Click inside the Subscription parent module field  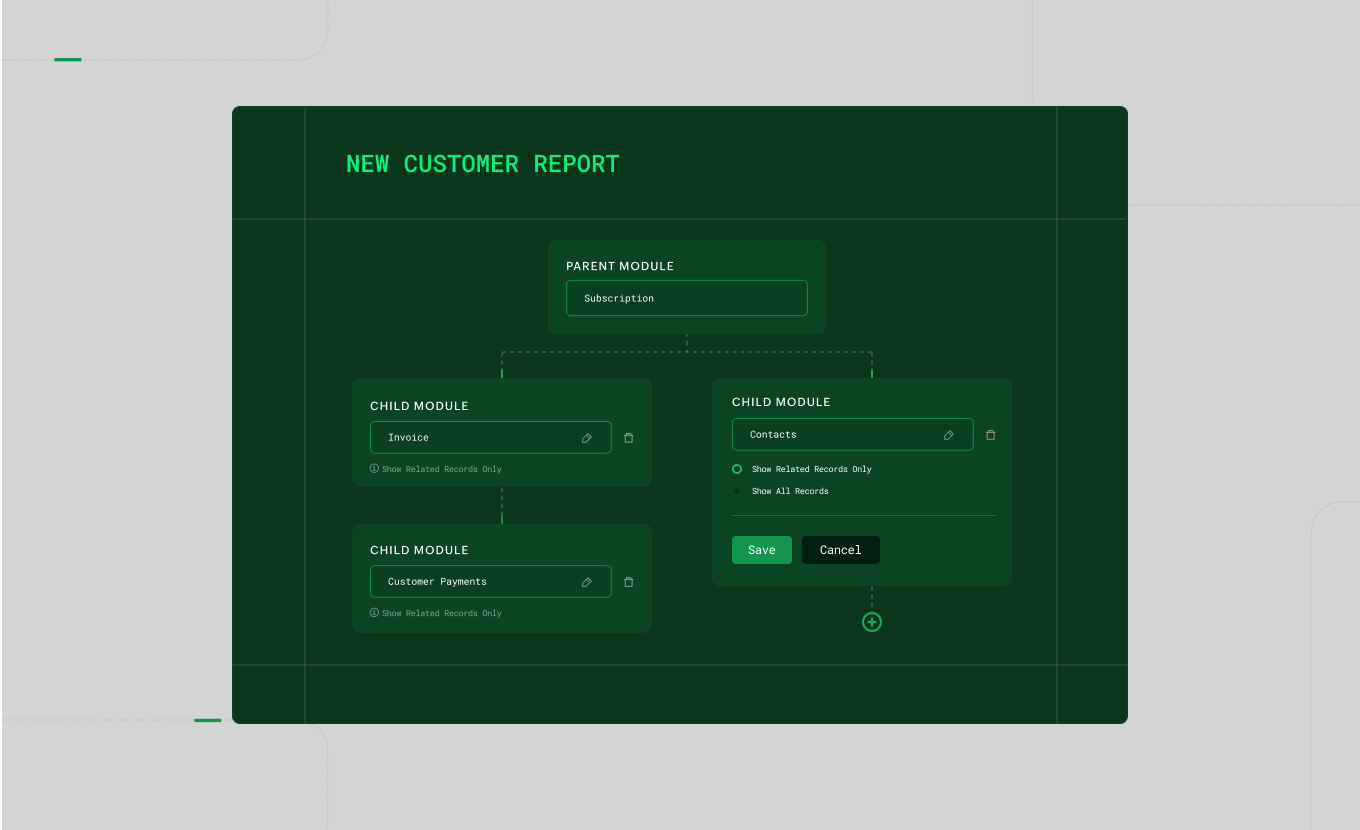(x=686, y=298)
